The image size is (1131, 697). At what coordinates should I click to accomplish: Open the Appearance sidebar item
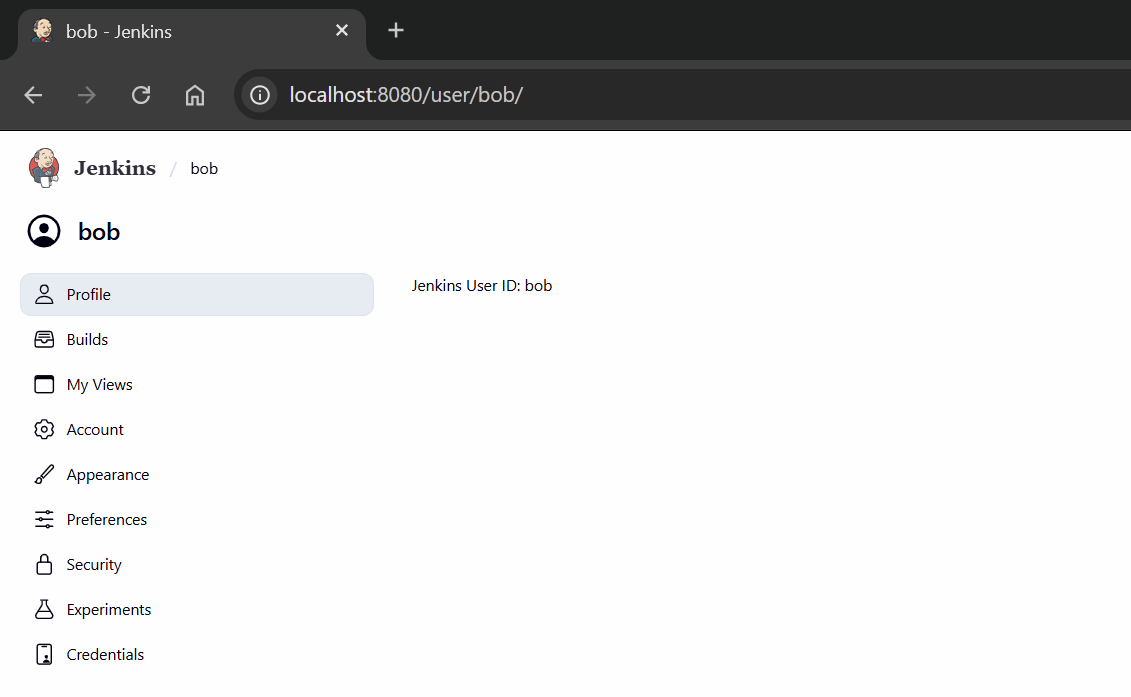[197, 475]
